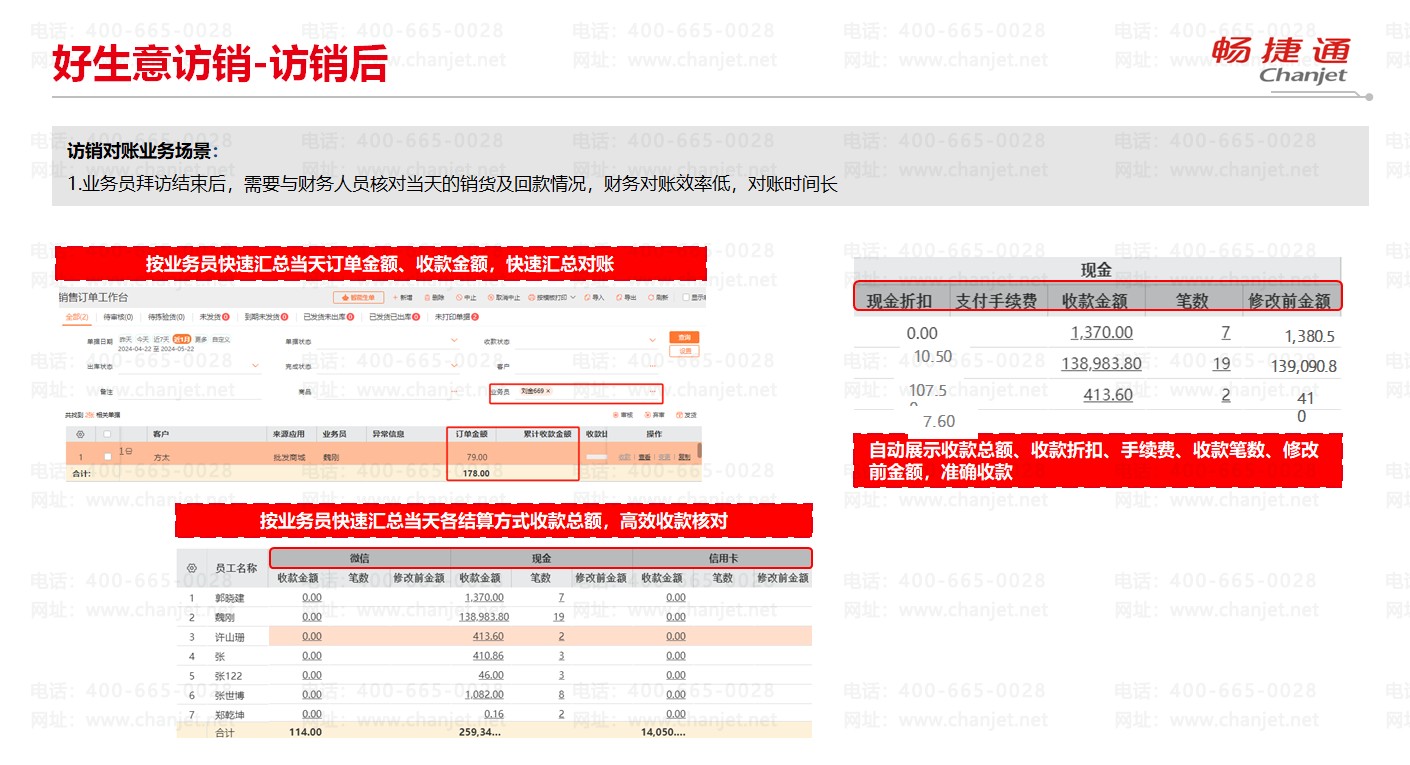
Task: Click the 弃审 icon above the order table
Action: (x=647, y=415)
